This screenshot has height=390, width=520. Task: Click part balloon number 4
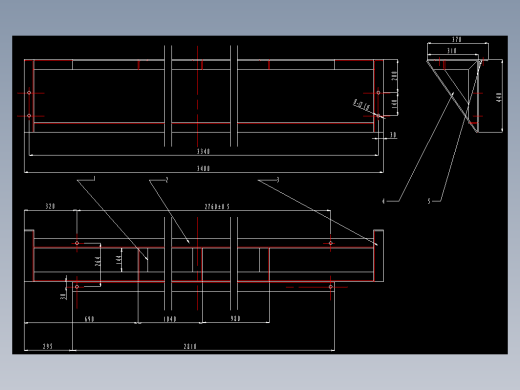tap(383, 201)
